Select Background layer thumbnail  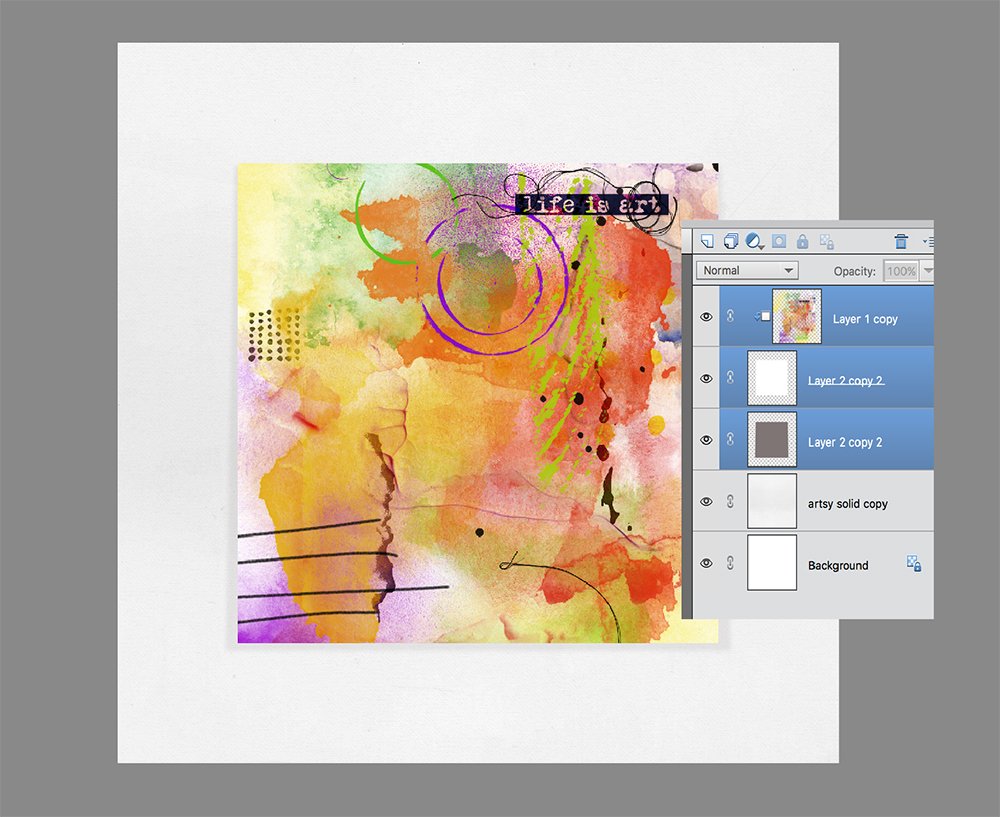[772, 563]
